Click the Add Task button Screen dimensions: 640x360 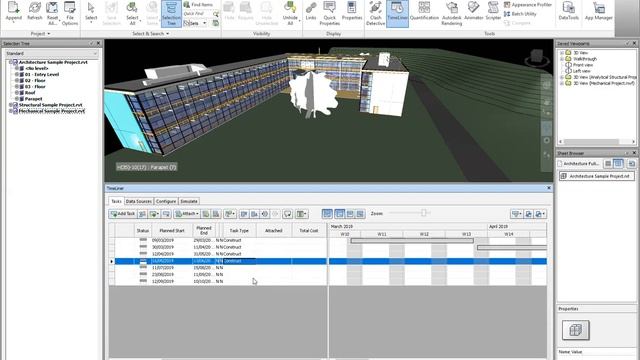point(123,214)
